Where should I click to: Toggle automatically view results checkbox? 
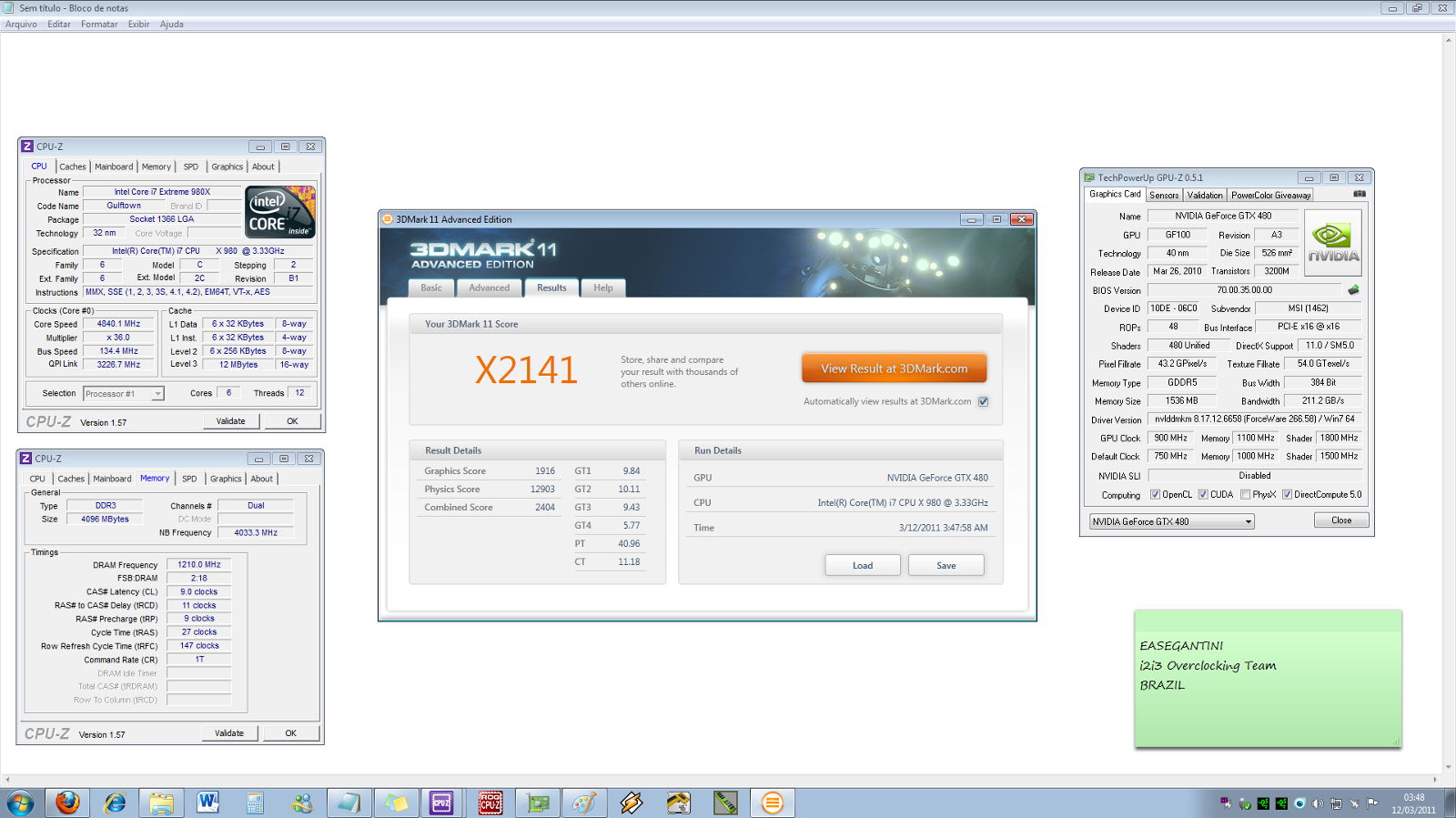(x=983, y=401)
